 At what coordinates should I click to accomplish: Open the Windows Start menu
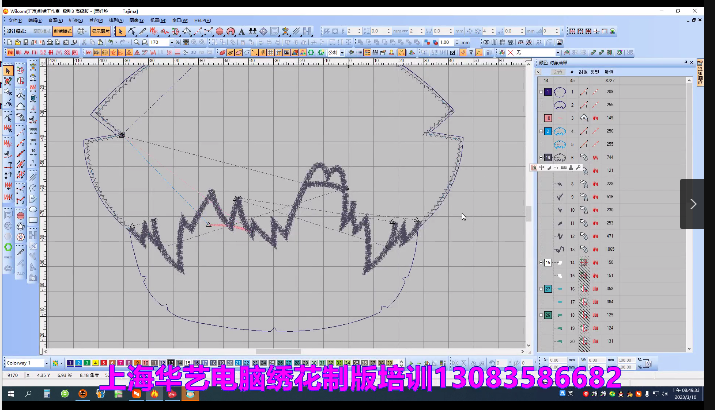coord(10,395)
